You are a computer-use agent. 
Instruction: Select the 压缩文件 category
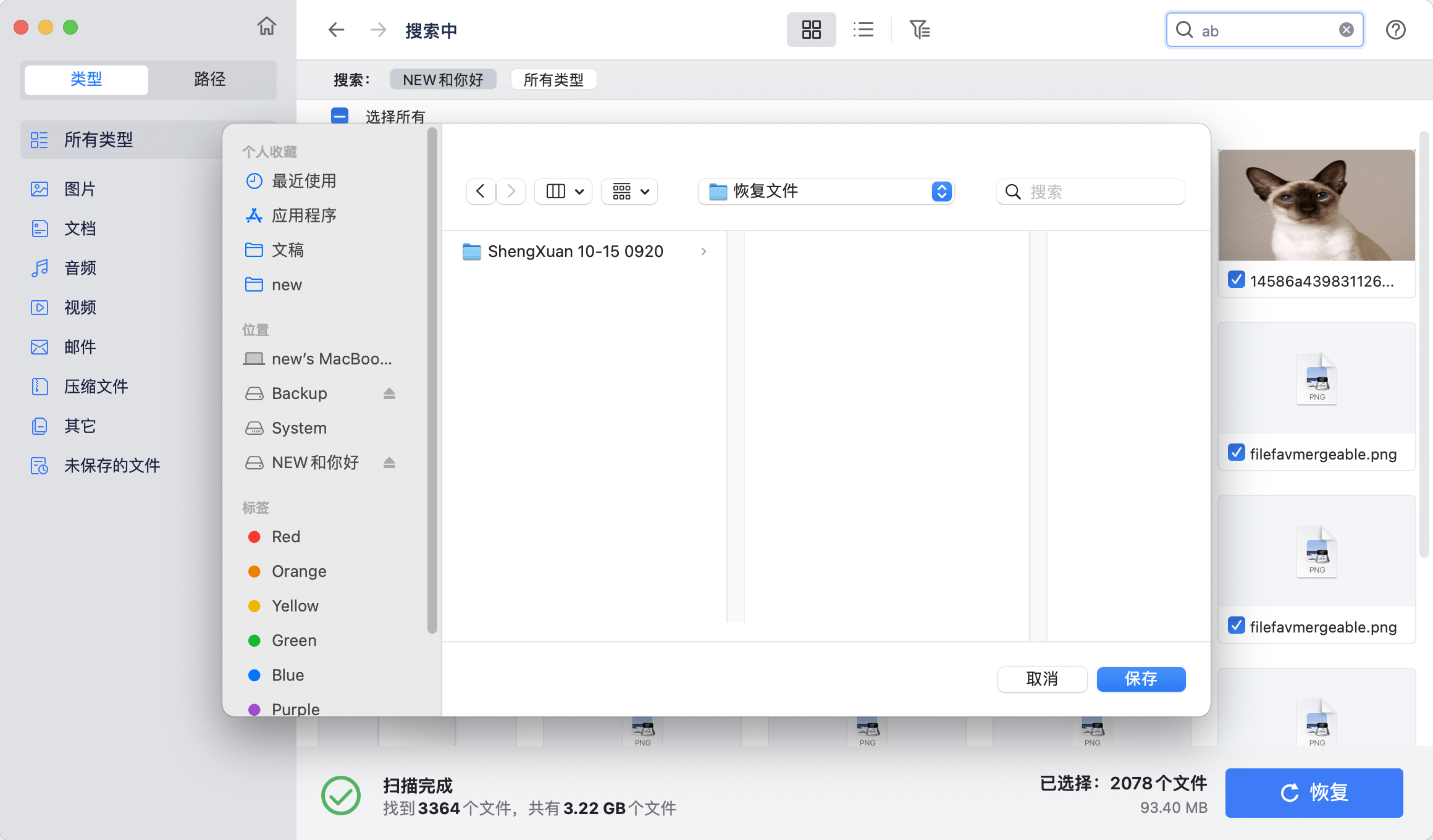click(95, 386)
